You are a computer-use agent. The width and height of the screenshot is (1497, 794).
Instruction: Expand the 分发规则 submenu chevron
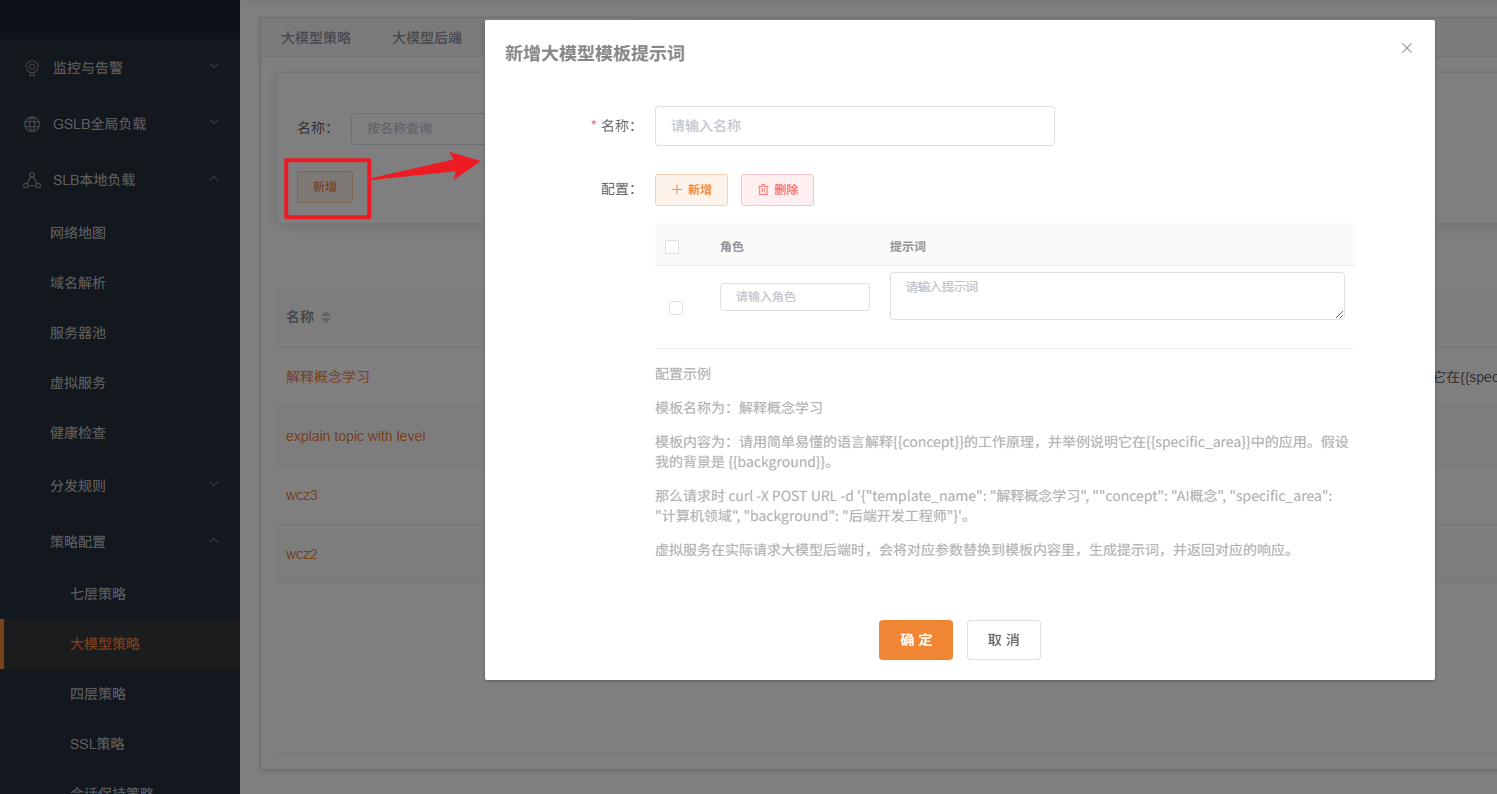(214, 485)
